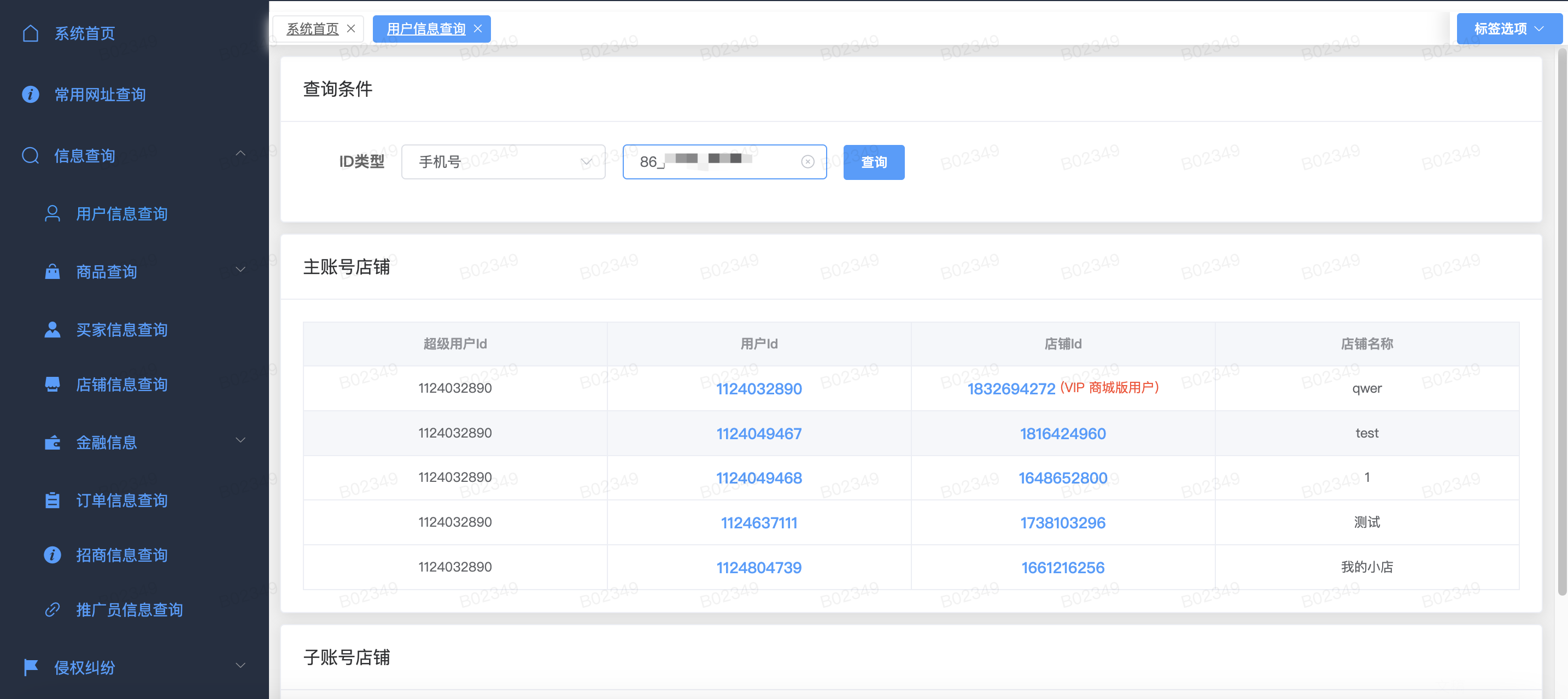Click the 店铺Id column header
The image size is (1568, 699).
tap(1063, 344)
